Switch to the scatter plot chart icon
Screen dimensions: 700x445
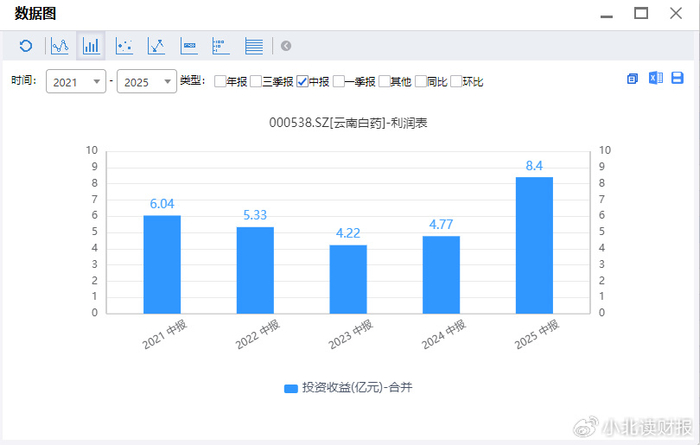(124, 46)
